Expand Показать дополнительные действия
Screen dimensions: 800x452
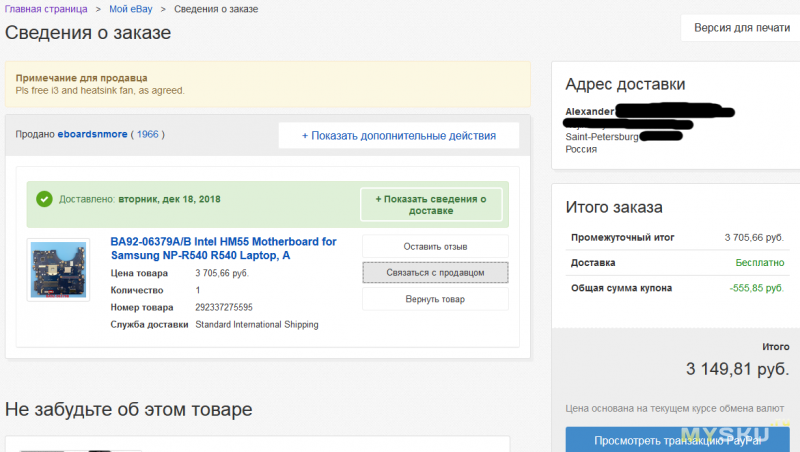coord(398,136)
